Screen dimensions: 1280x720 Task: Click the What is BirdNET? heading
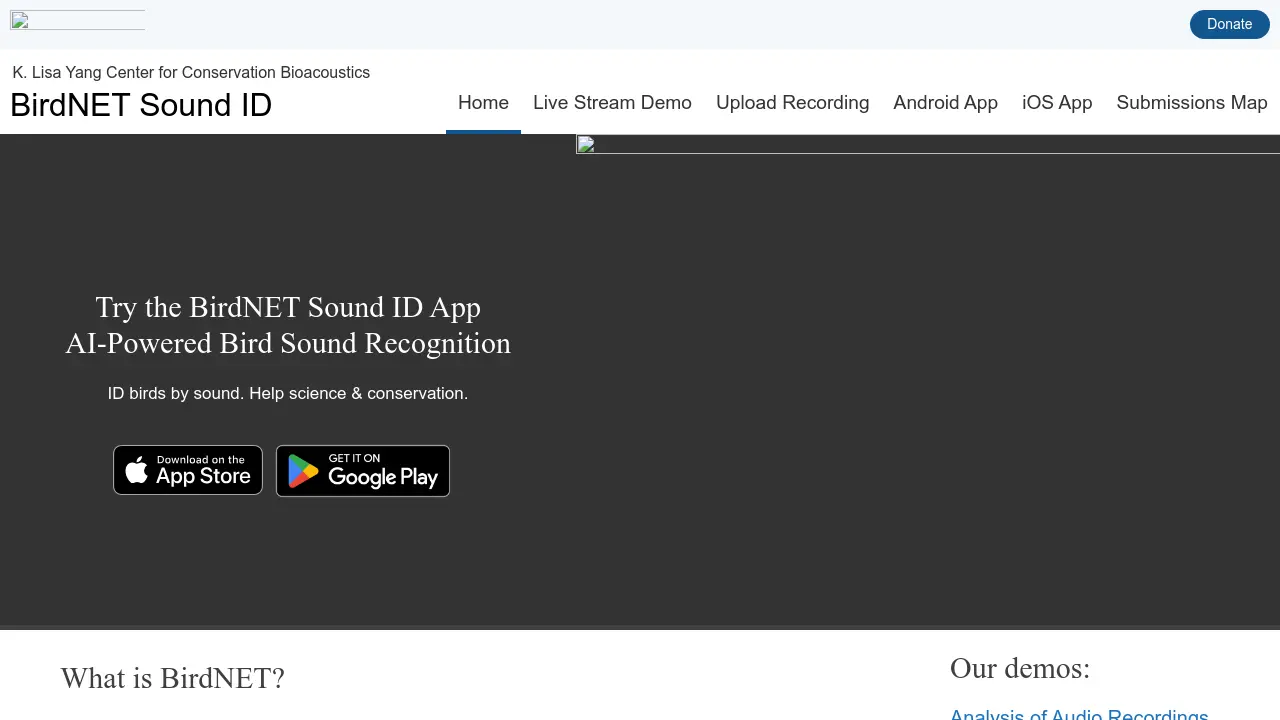point(172,678)
